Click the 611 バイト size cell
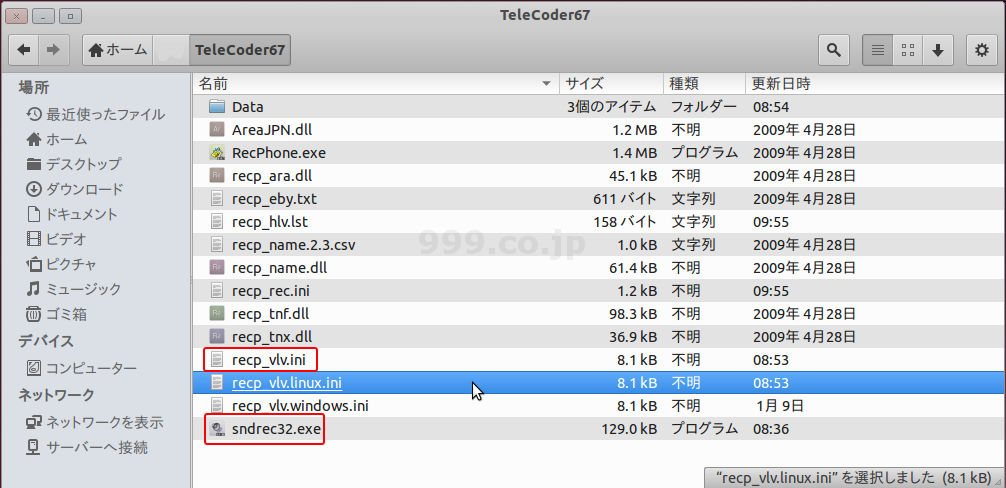 pos(625,199)
